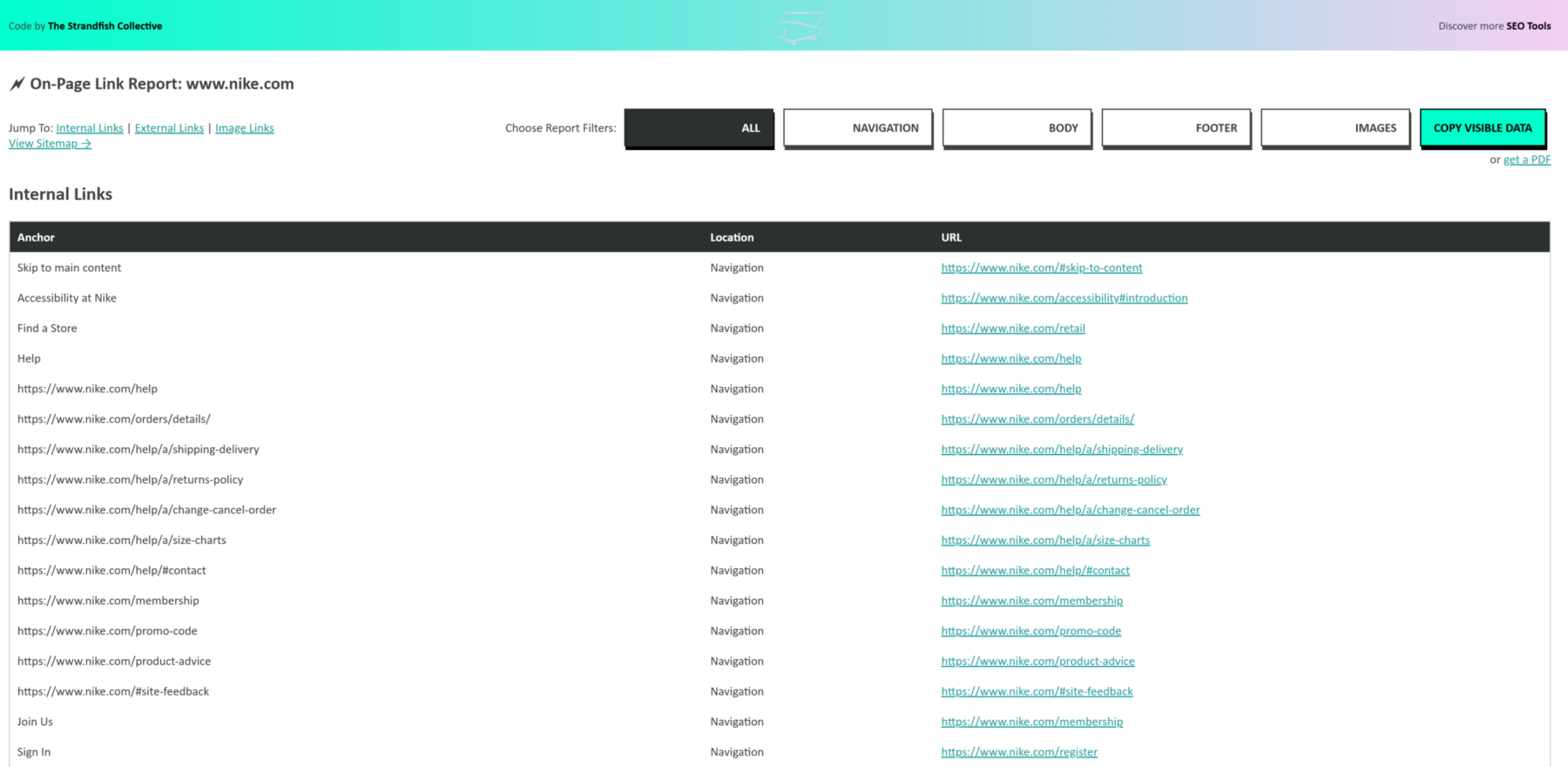Image resolution: width=1568 pixels, height=767 pixels.
Task: Click the URL column header
Action: (x=951, y=237)
